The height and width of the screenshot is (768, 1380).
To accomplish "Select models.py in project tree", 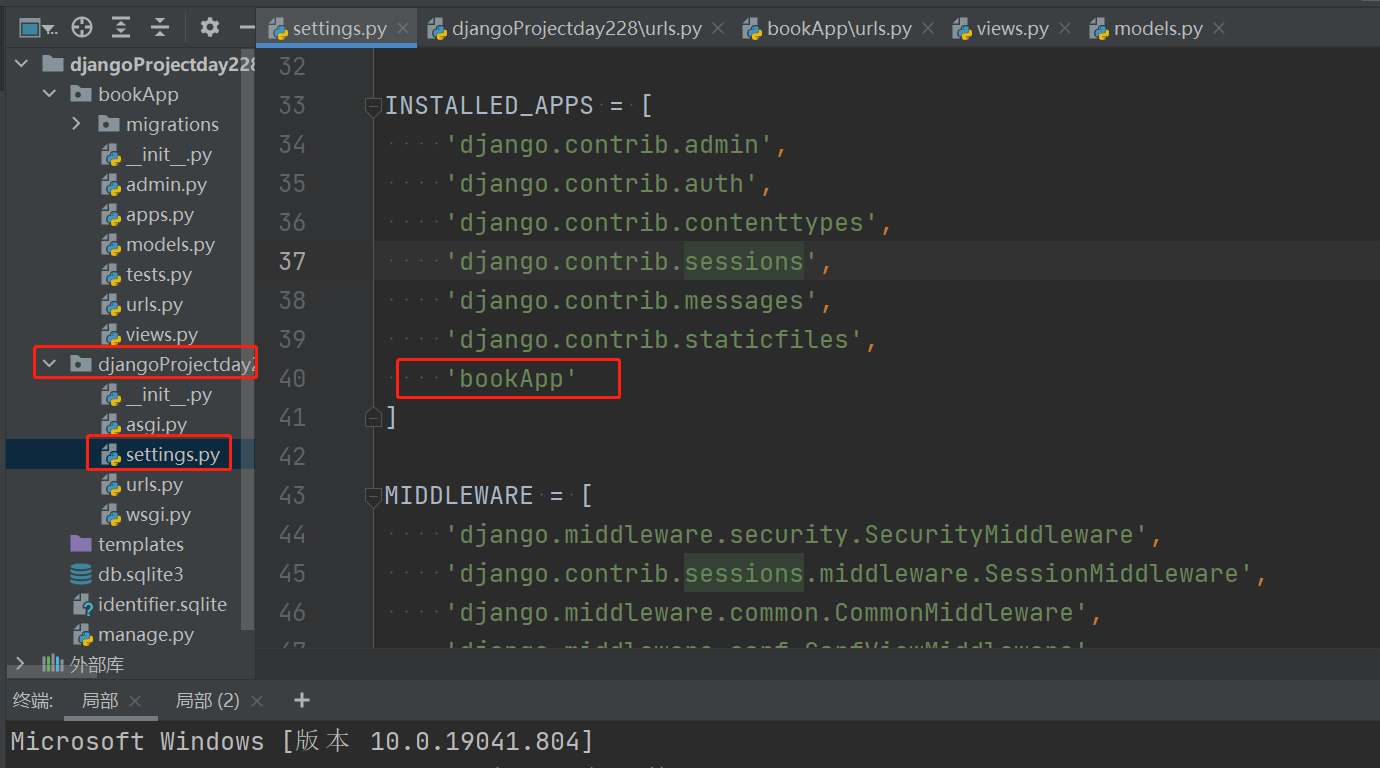I will click(170, 244).
